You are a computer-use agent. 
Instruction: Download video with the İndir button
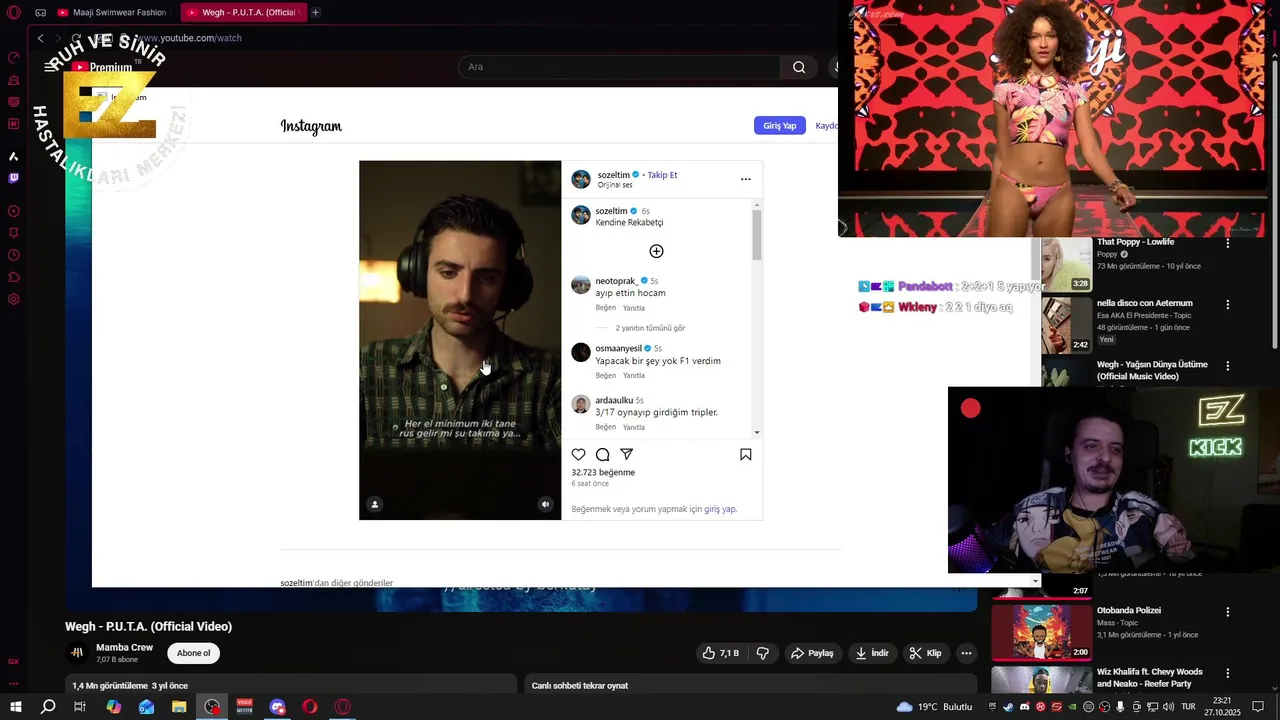[x=870, y=653]
